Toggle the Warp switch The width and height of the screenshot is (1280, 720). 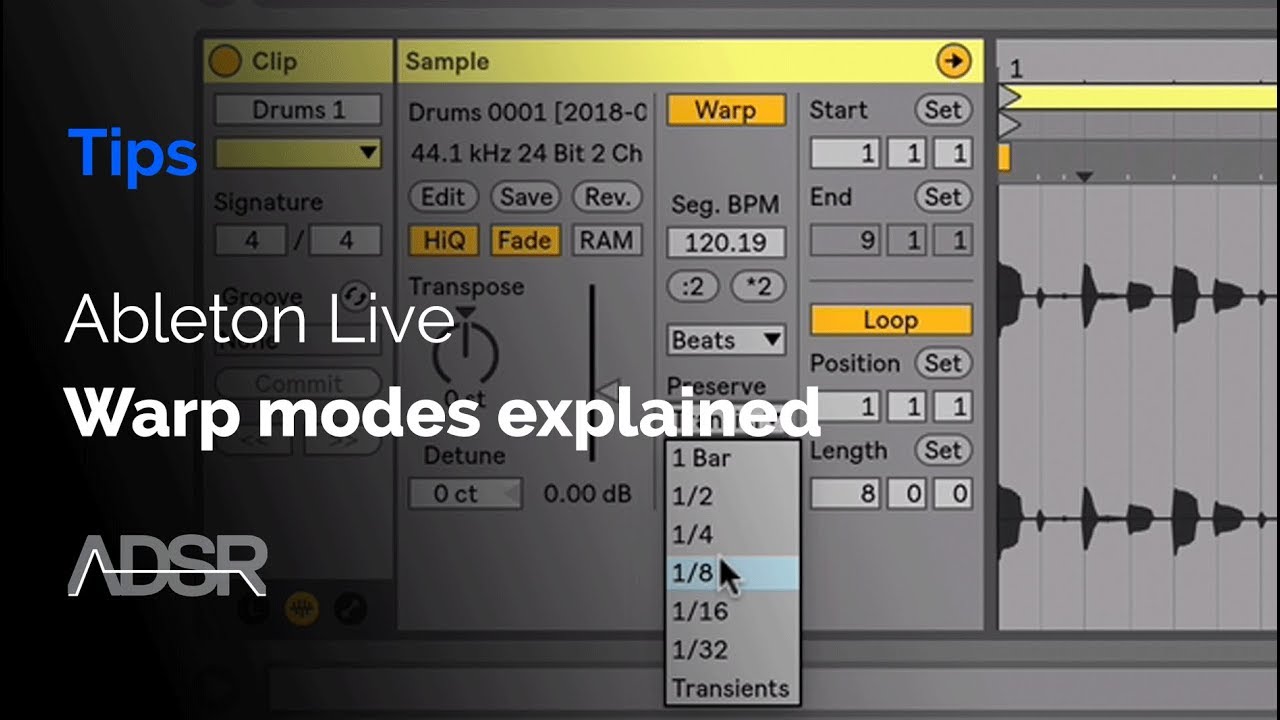[x=726, y=110]
